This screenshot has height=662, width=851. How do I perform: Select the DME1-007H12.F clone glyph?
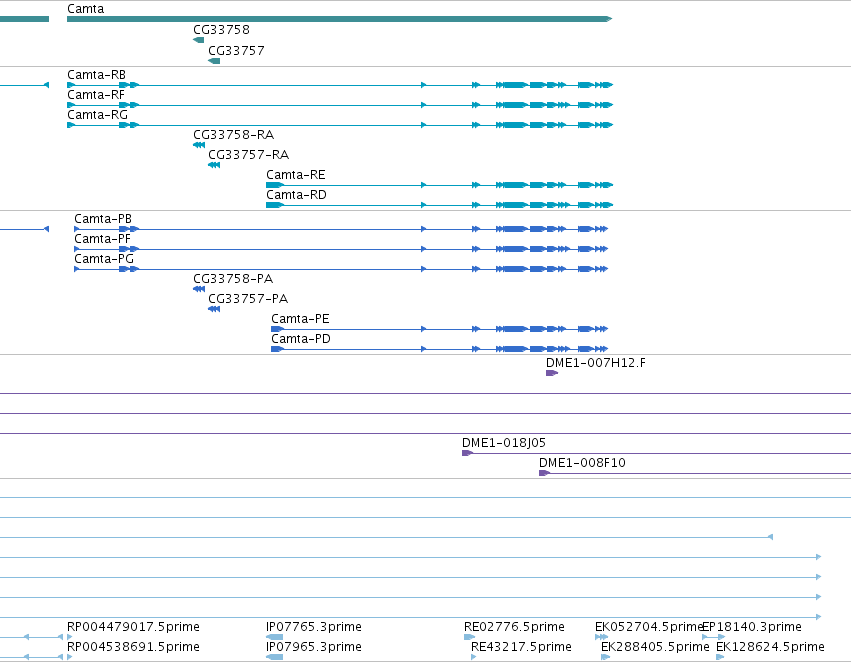point(552,373)
